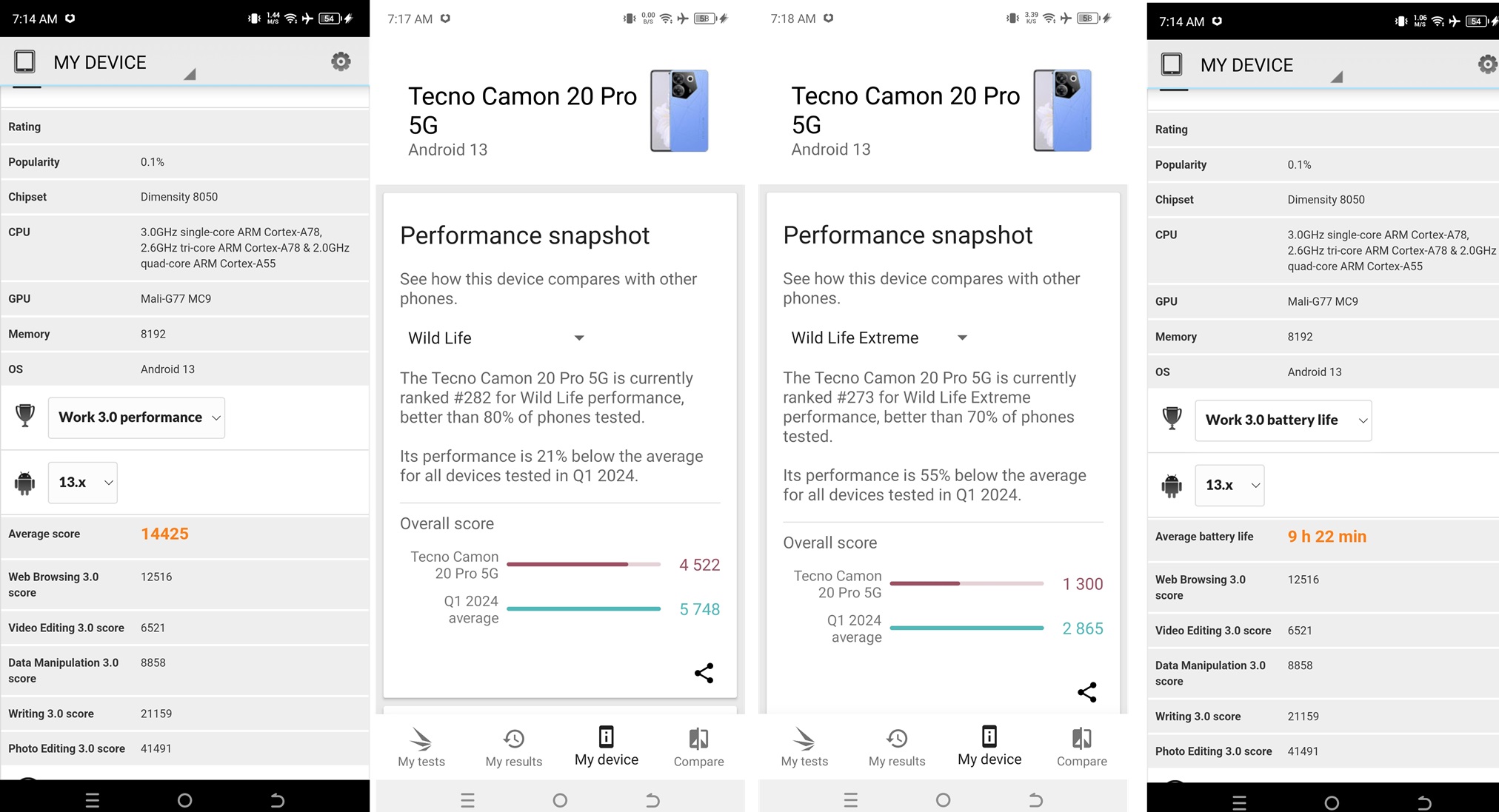Tap average battery life 9 h 22 min
Image resolution: width=1499 pixels, height=812 pixels.
point(1326,537)
